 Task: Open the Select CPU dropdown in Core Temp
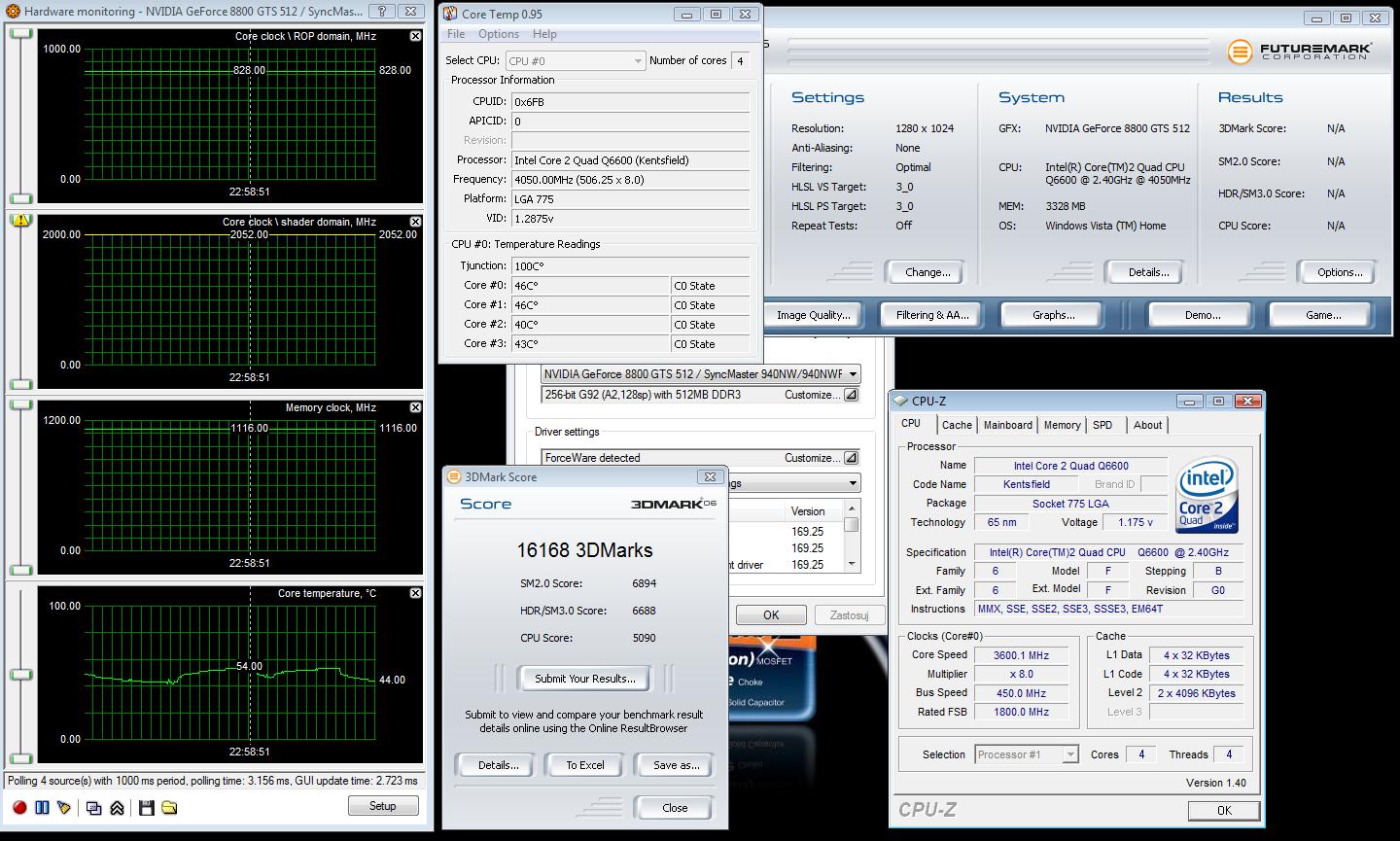(576, 61)
